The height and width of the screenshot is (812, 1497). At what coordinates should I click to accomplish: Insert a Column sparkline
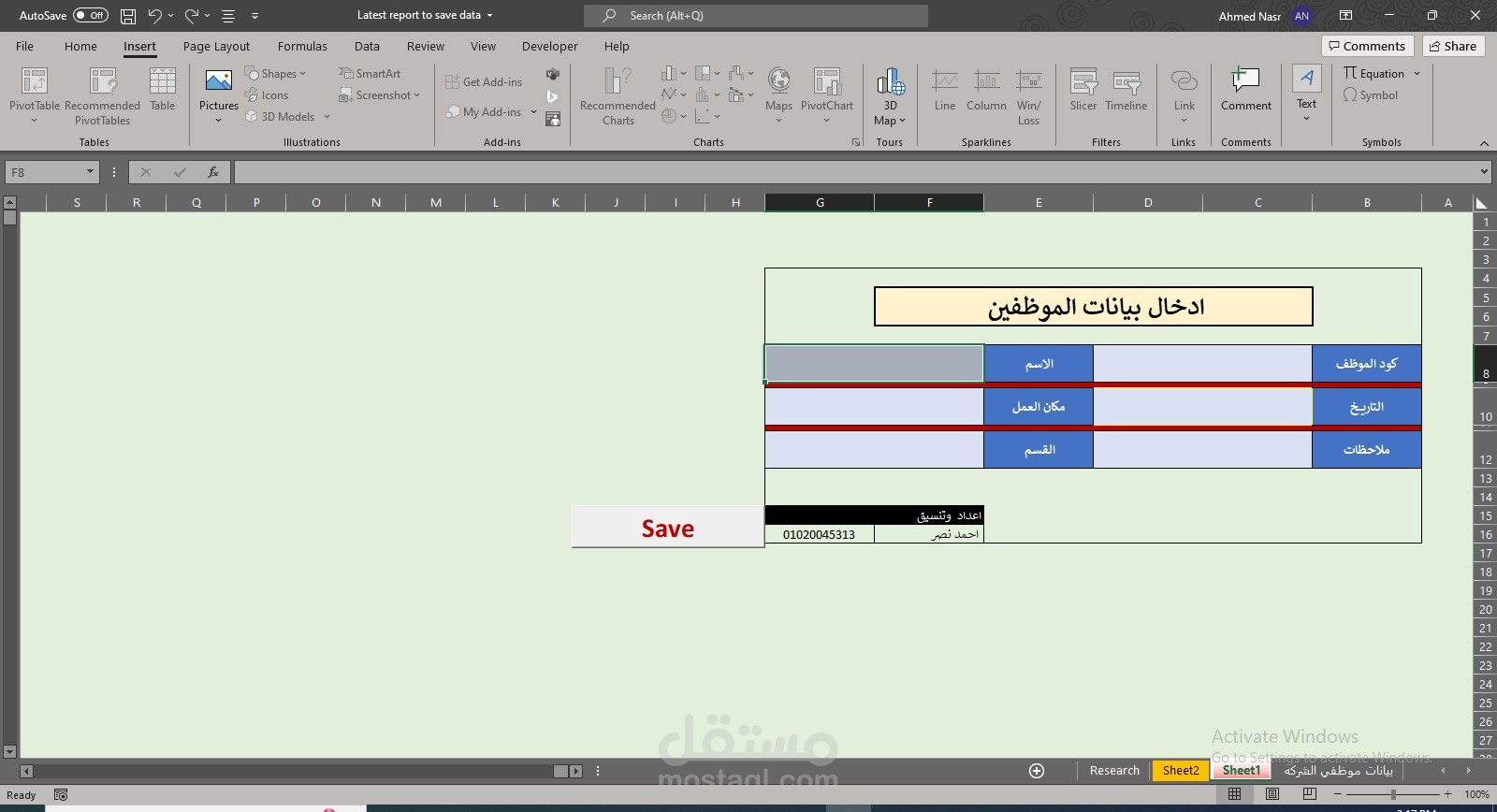986,89
